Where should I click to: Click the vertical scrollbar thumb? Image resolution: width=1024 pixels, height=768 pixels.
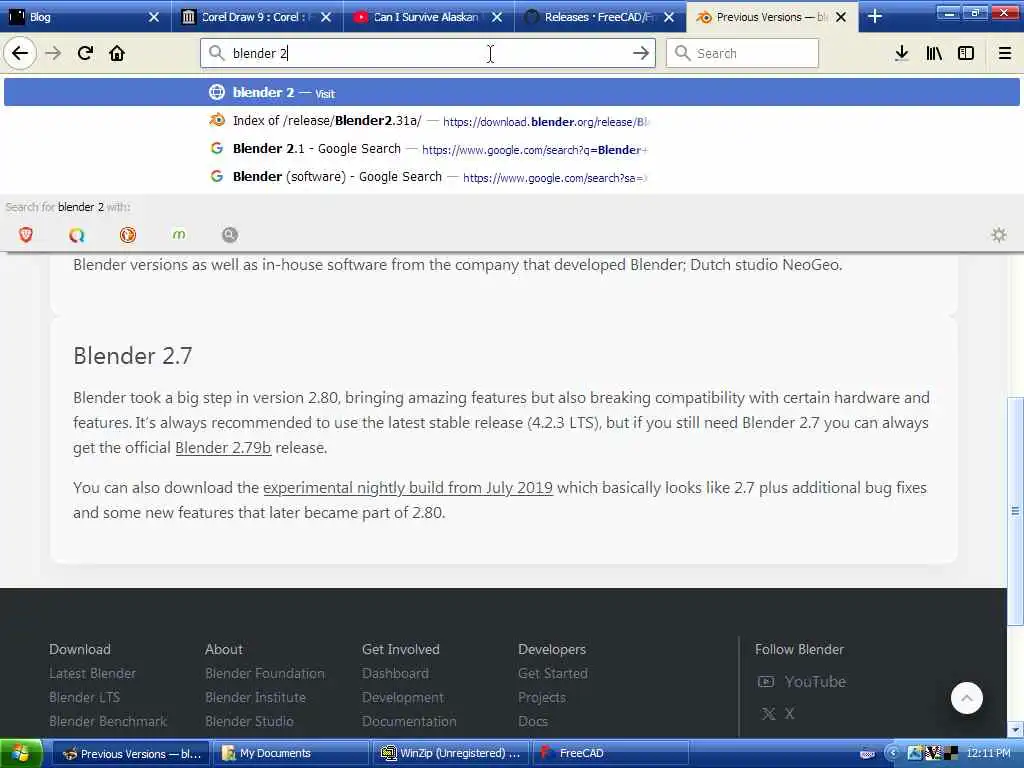(1016, 511)
